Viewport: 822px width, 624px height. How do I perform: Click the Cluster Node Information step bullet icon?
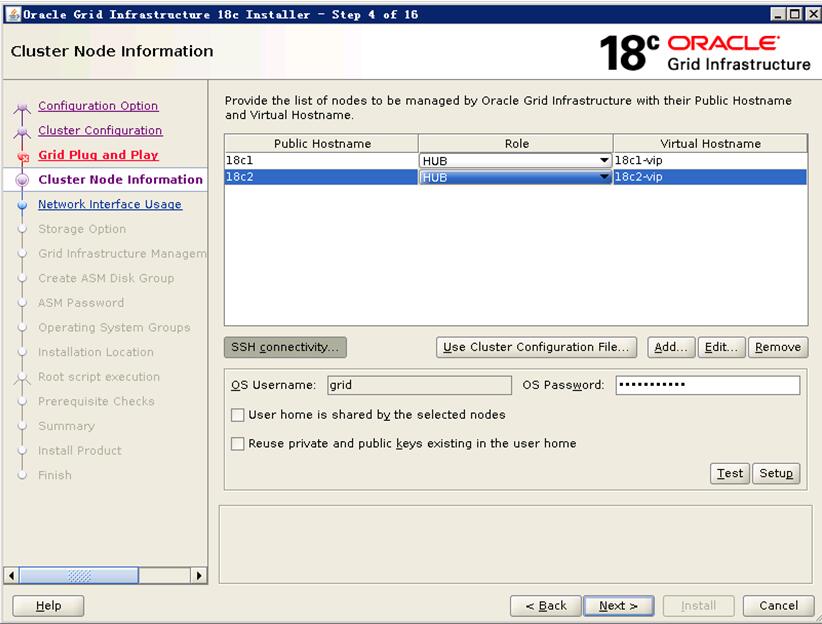tap(22, 180)
